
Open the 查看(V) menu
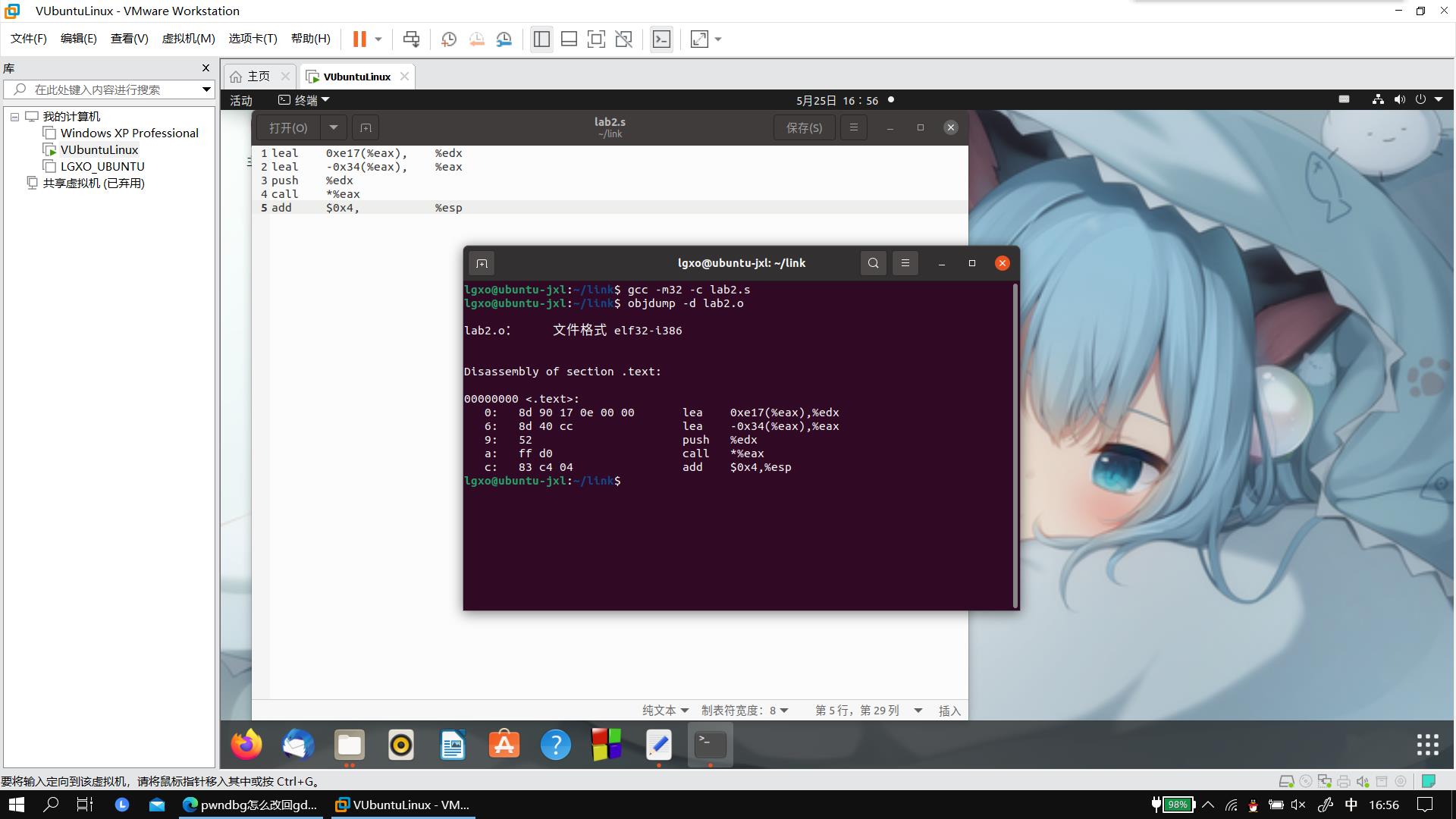point(129,39)
